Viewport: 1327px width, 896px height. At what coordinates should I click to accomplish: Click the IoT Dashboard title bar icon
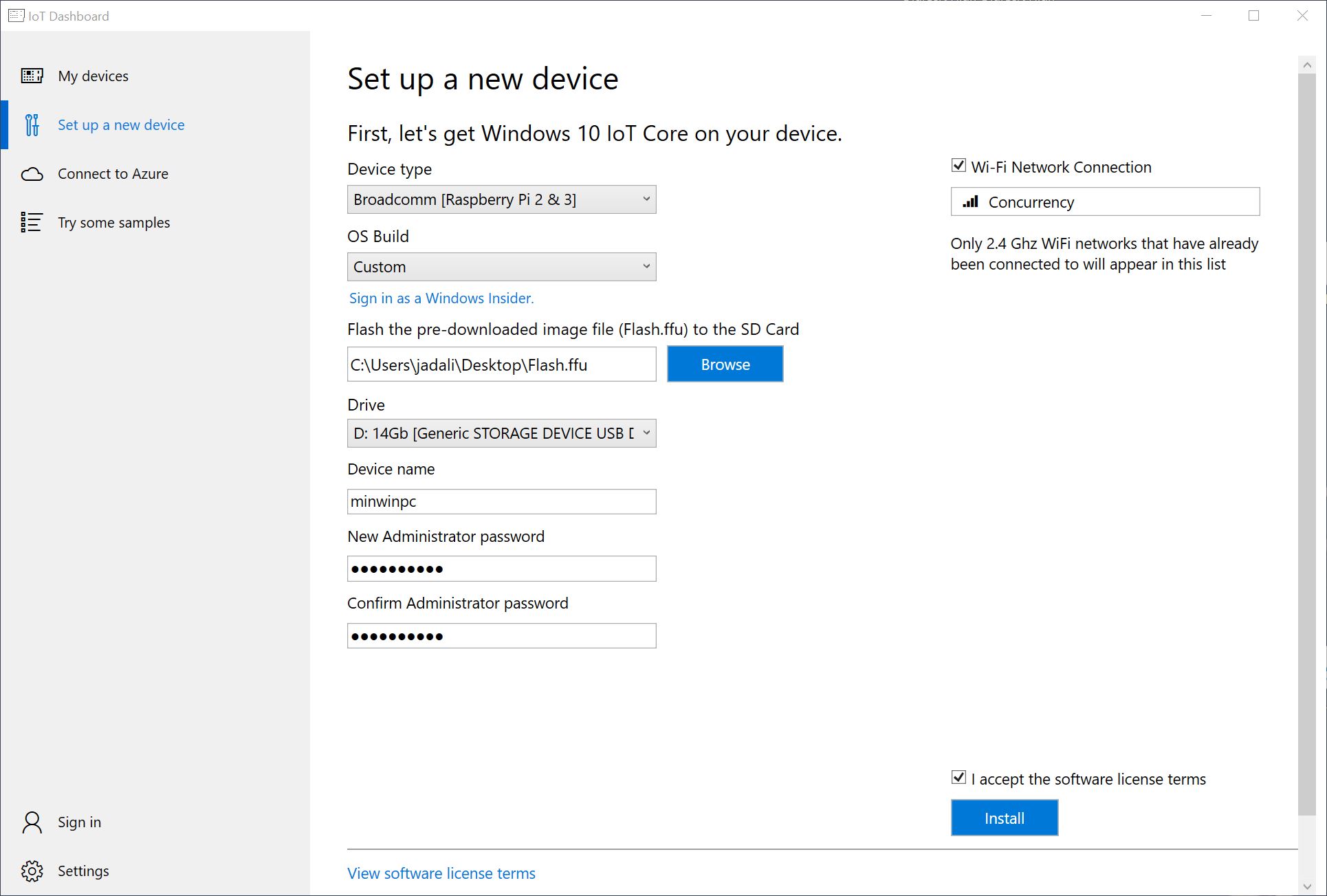tap(15, 15)
